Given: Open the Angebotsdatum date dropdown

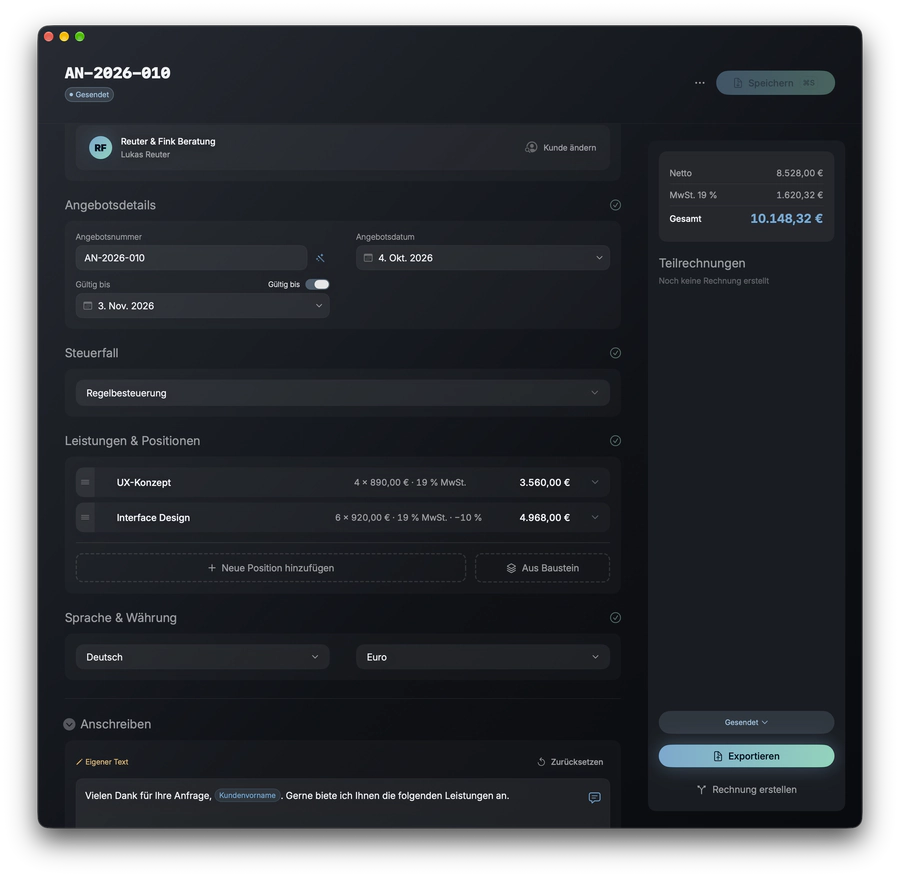Looking at the screenshot, I should (x=483, y=258).
